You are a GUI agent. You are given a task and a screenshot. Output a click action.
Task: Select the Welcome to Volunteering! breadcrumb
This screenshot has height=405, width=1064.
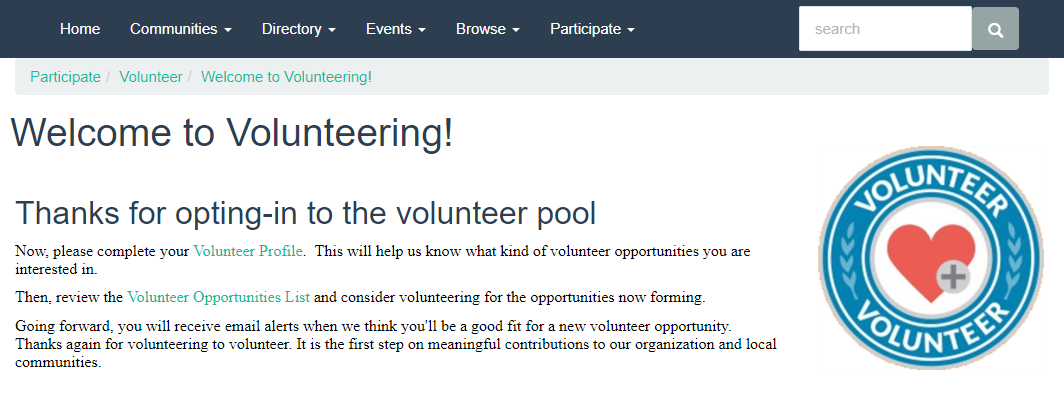(x=286, y=77)
